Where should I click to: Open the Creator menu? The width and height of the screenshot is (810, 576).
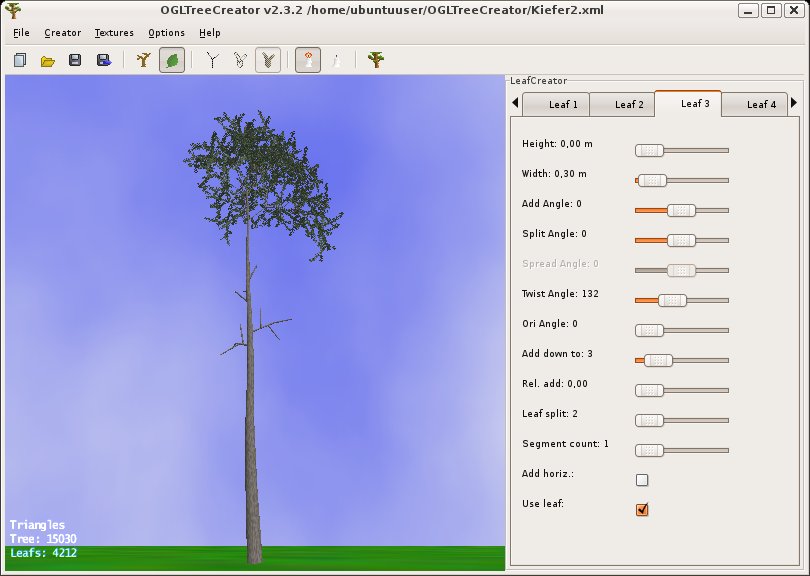click(62, 33)
